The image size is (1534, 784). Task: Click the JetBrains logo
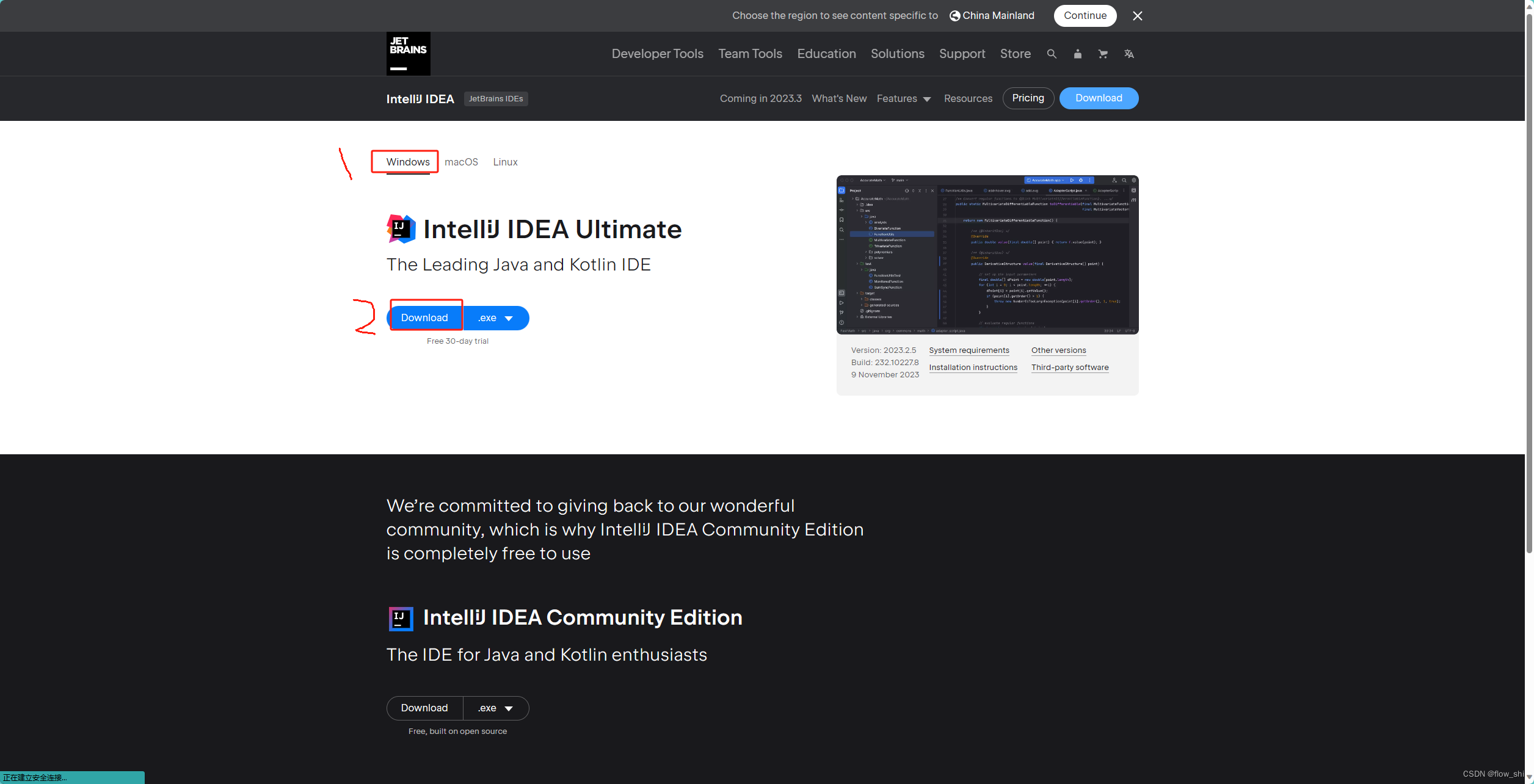pos(407,54)
